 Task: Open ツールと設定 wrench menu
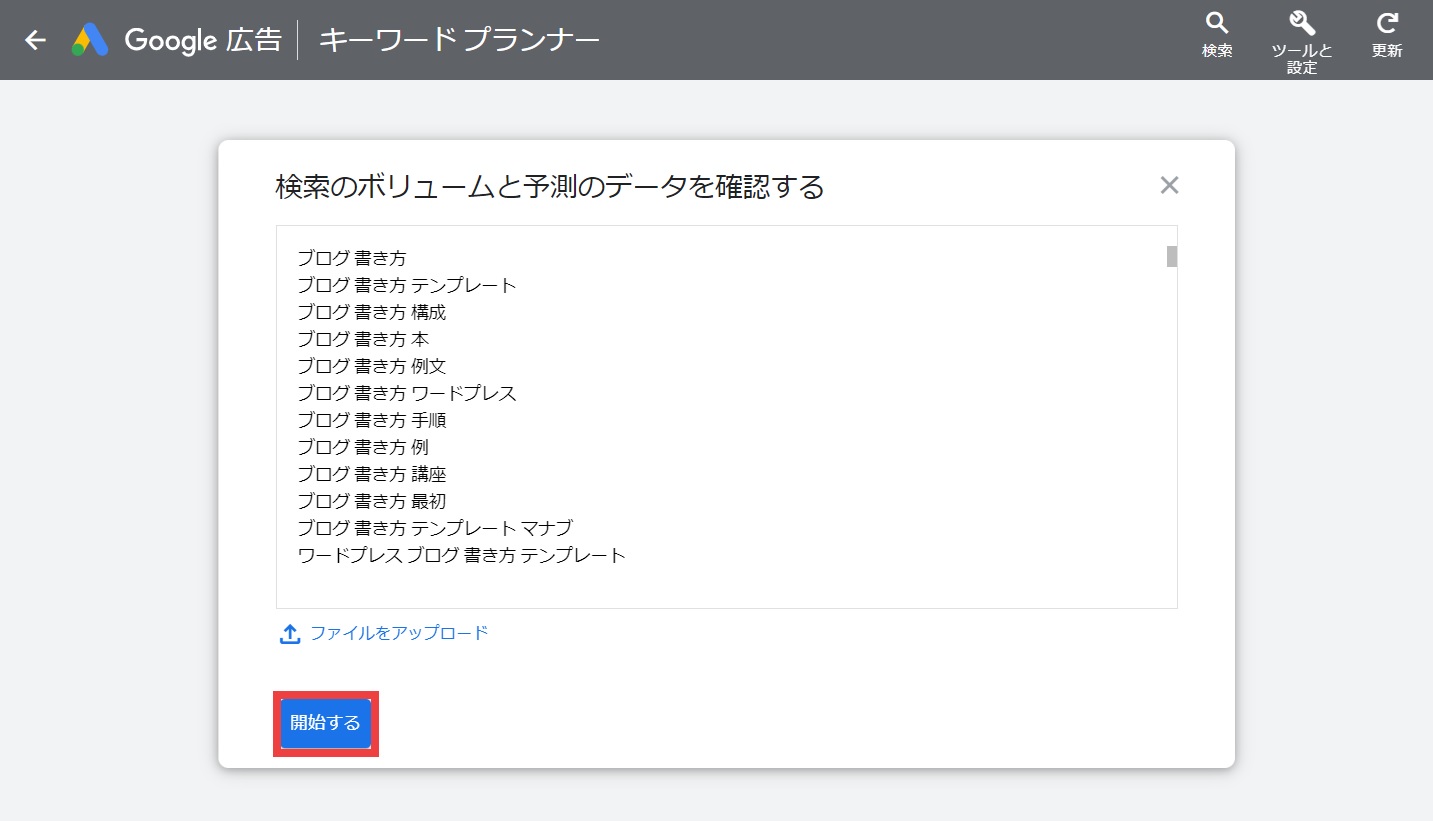pos(1302,43)
